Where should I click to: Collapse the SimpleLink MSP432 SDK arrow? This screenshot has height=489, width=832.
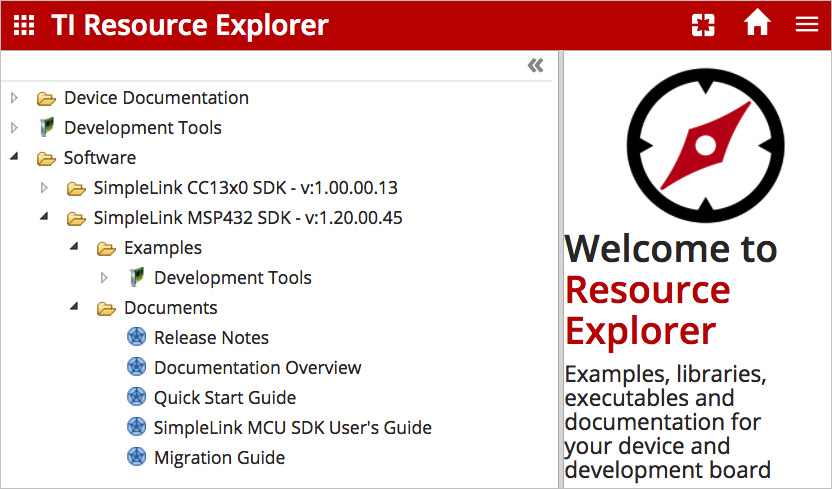pyautogui.click(x=44, y=217)
